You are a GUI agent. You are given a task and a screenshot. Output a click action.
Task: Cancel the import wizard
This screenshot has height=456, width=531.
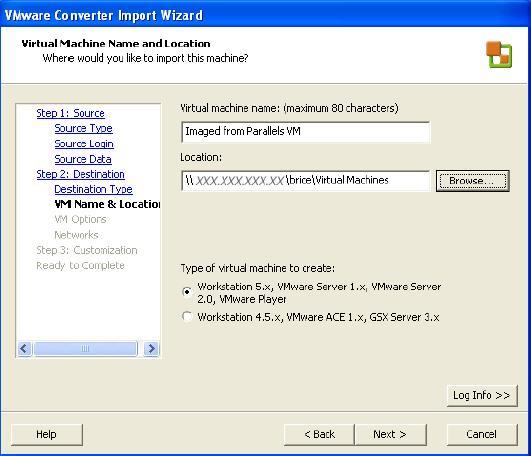[x=482, y=434]
